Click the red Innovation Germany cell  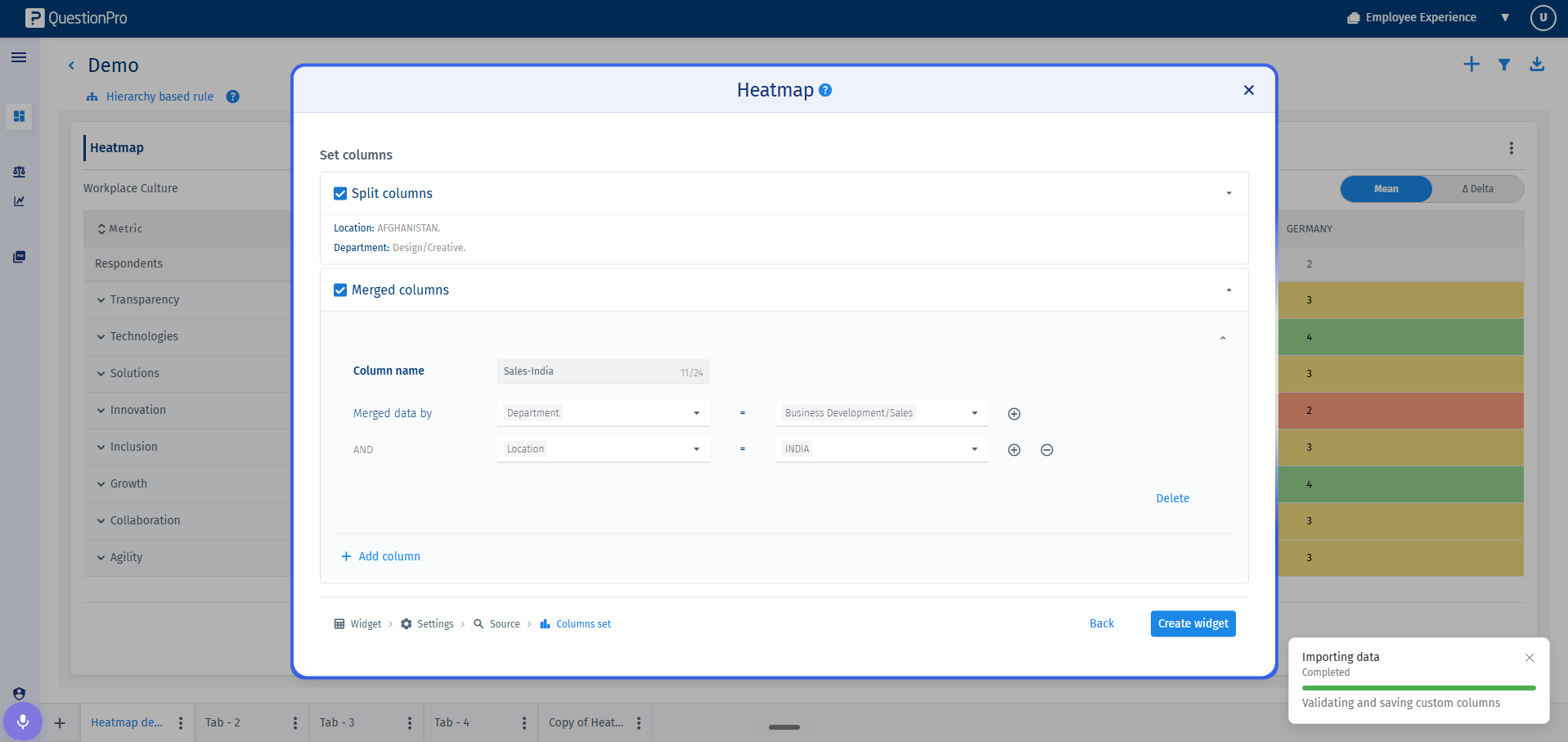[x=1400, y=411]
